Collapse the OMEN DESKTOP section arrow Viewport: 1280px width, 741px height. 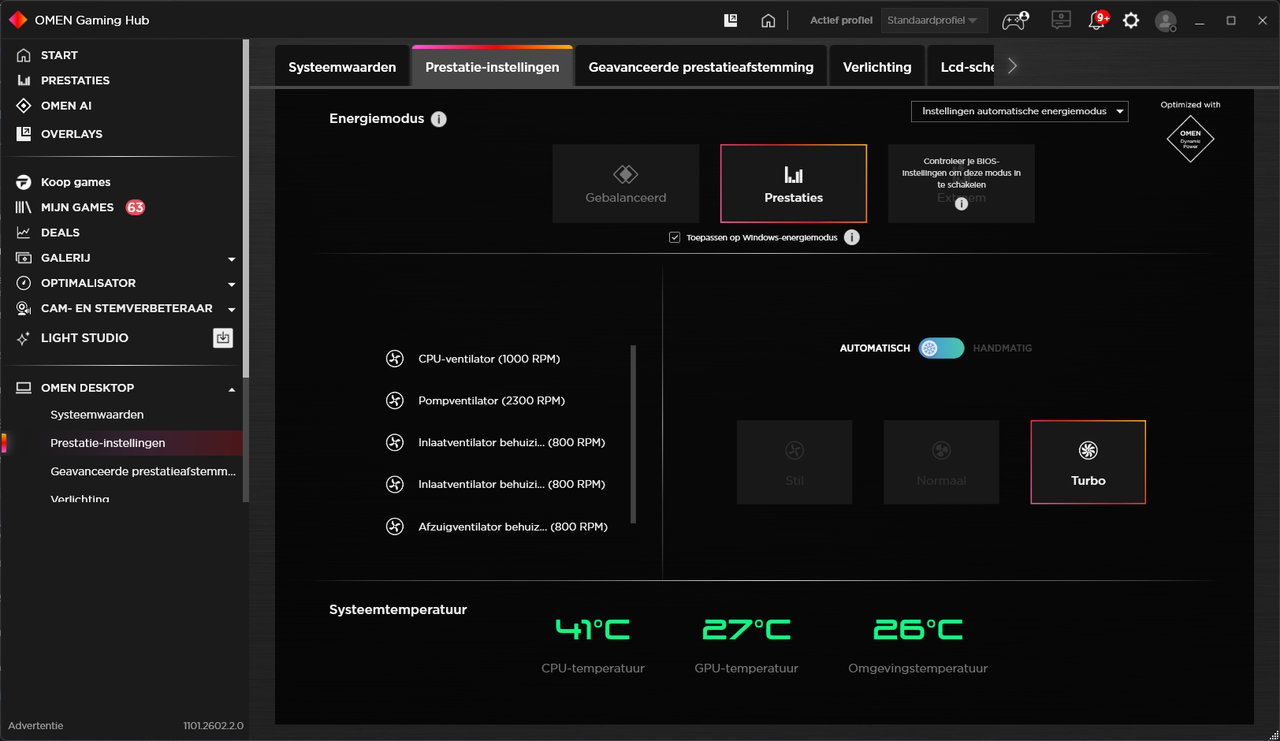click(232, 389)
